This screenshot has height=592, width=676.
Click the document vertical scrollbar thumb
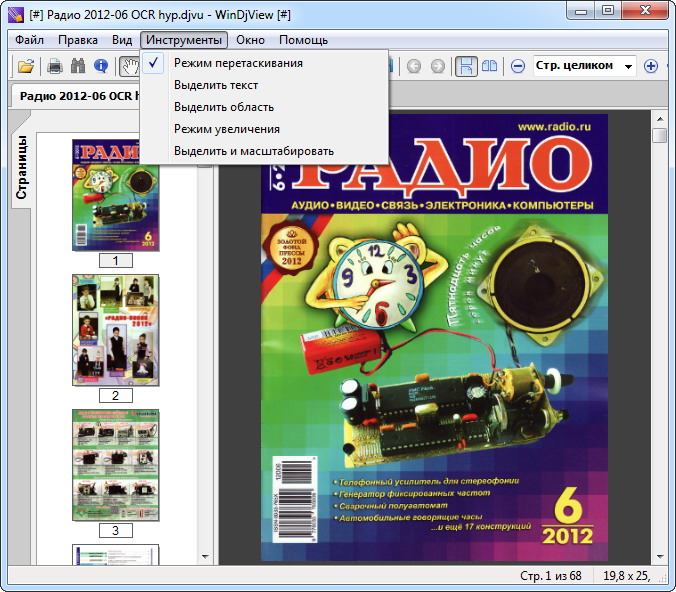click(x=660, y=135)
